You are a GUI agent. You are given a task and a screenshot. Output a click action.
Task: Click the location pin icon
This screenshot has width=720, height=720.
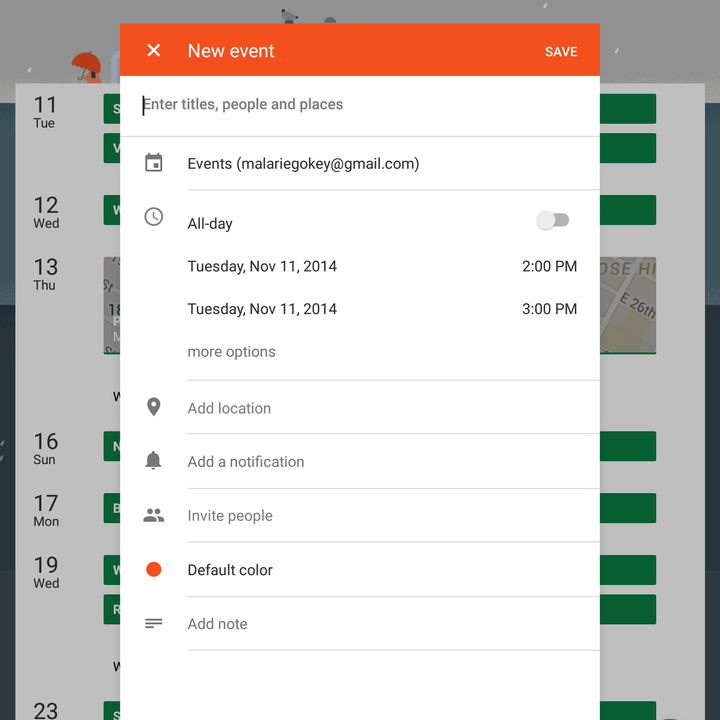click(x=153, y=407)
